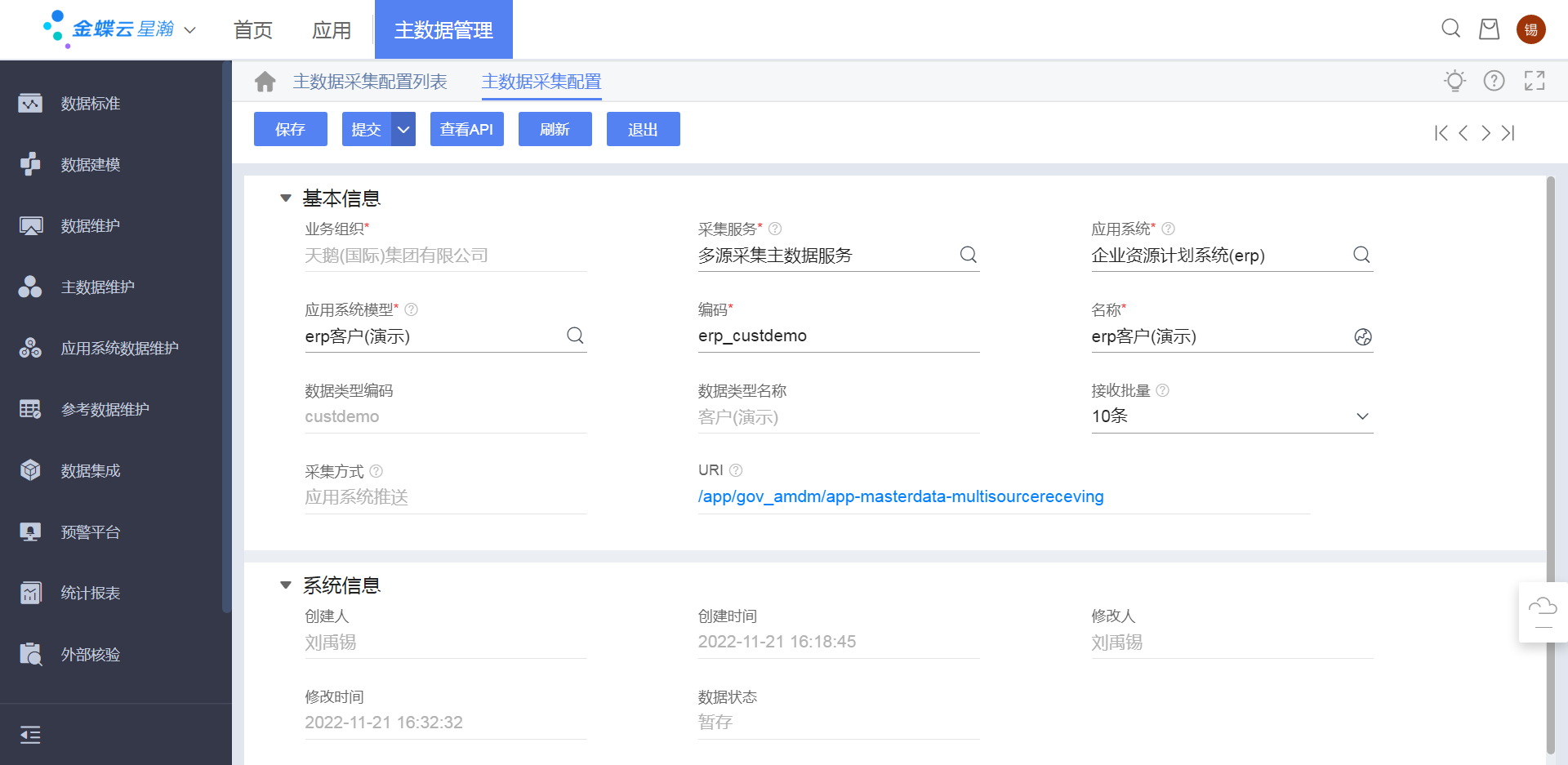Open the 数据标准 sidebar icon

click(30, 104)
